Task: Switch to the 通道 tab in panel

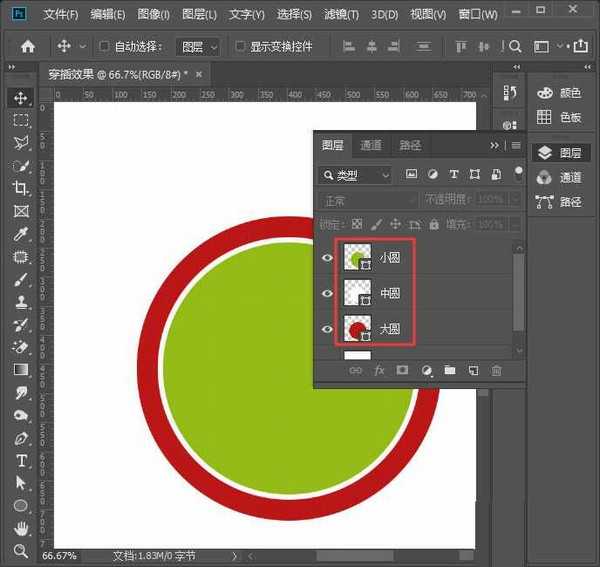Action: 371,145
